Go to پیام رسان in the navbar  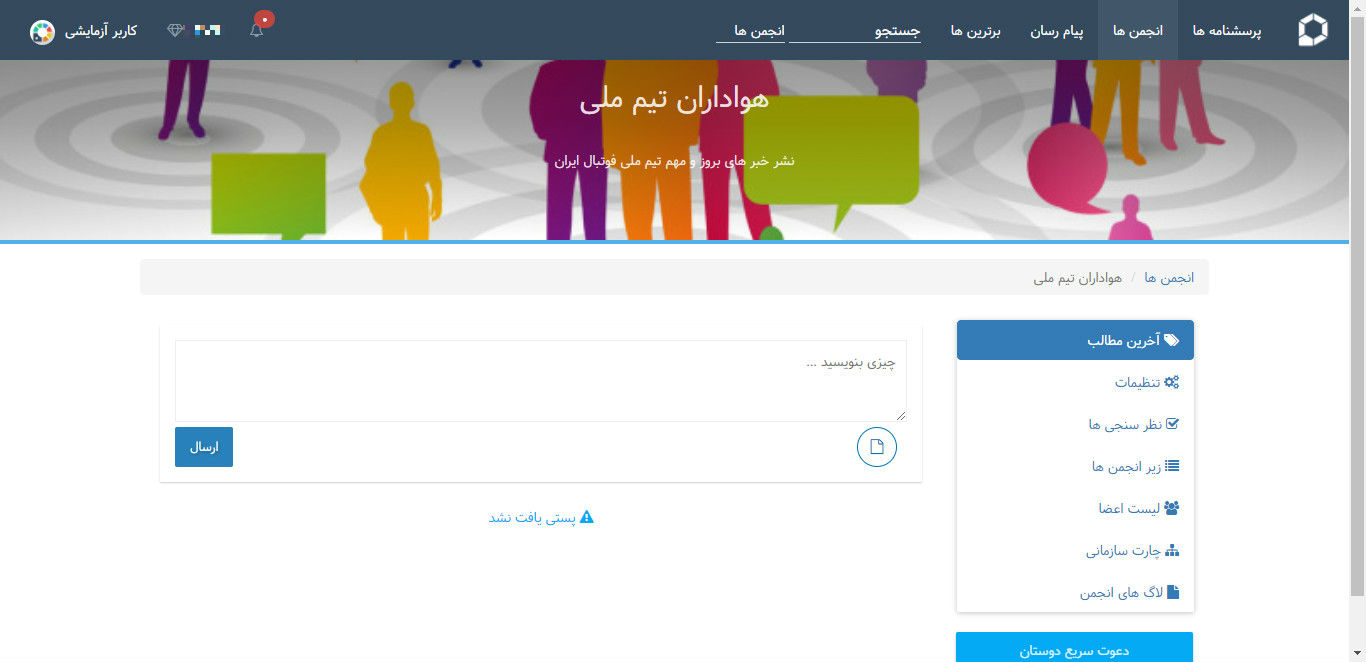[1057, 31]
